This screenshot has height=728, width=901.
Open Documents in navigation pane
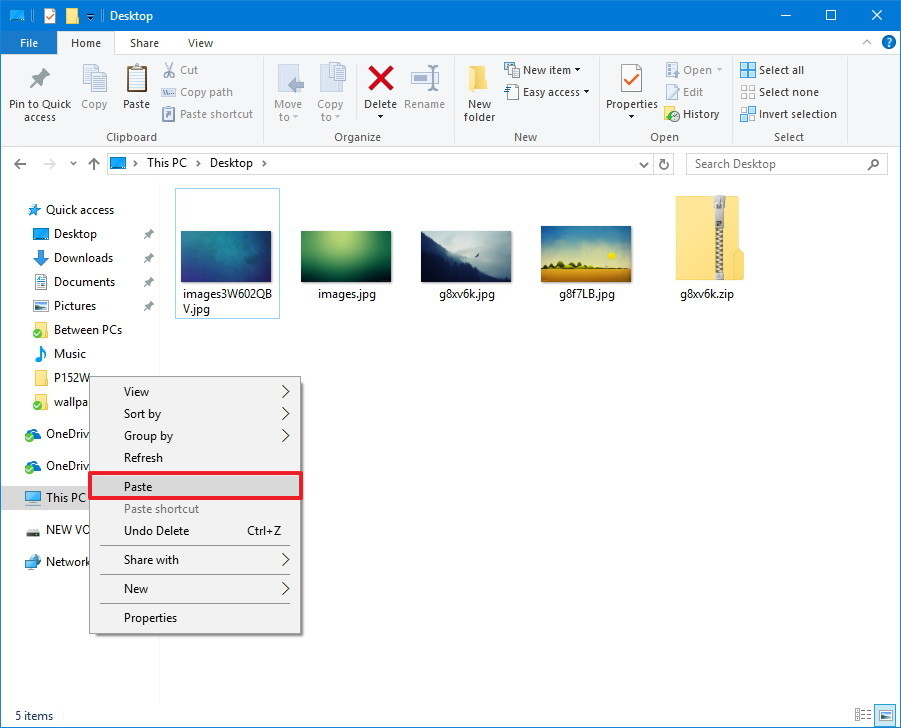pyautogui.click(x=74, y=282)
